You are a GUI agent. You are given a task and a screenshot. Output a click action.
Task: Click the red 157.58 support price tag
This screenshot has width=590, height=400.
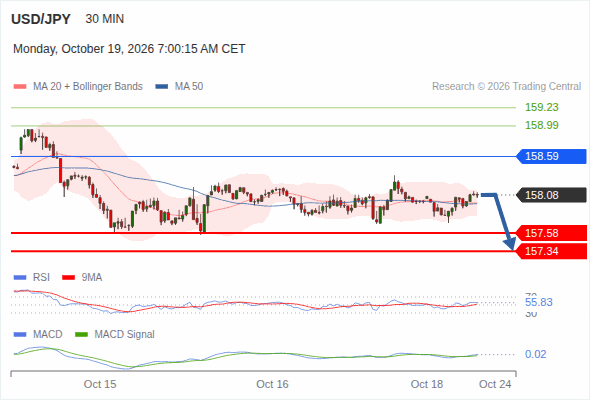pyautogui.click(x=551, y=233)
